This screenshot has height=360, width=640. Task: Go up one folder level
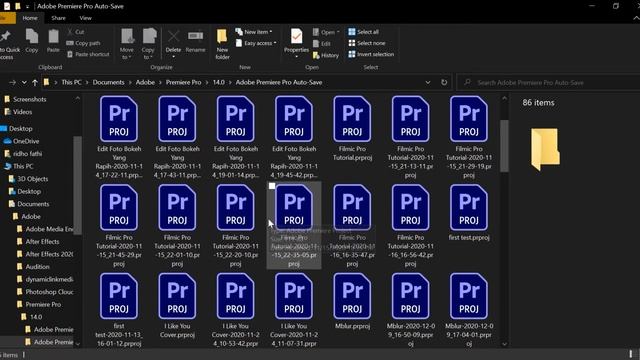[x=35, y=82]
